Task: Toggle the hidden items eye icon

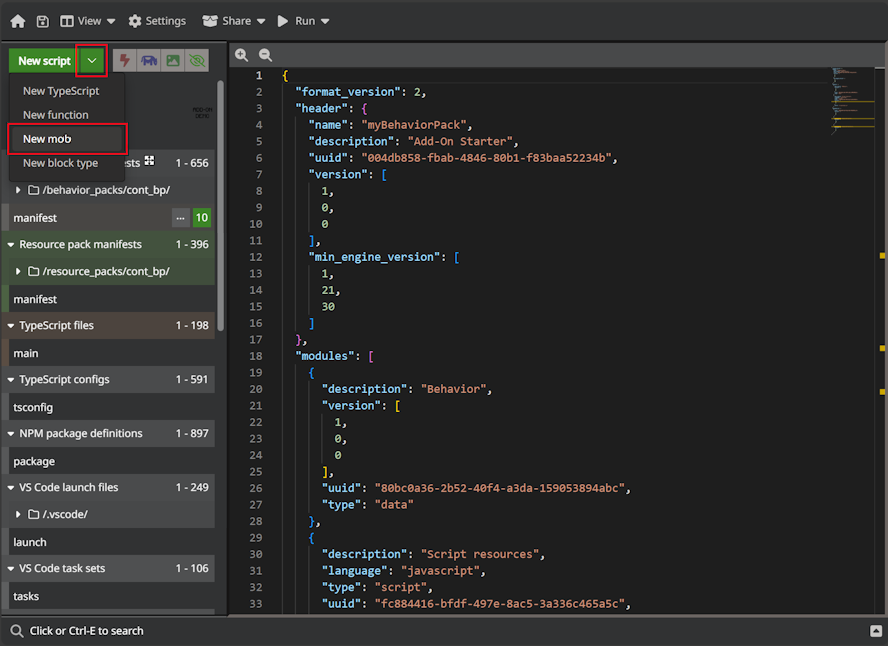Action: pos(197,61)
